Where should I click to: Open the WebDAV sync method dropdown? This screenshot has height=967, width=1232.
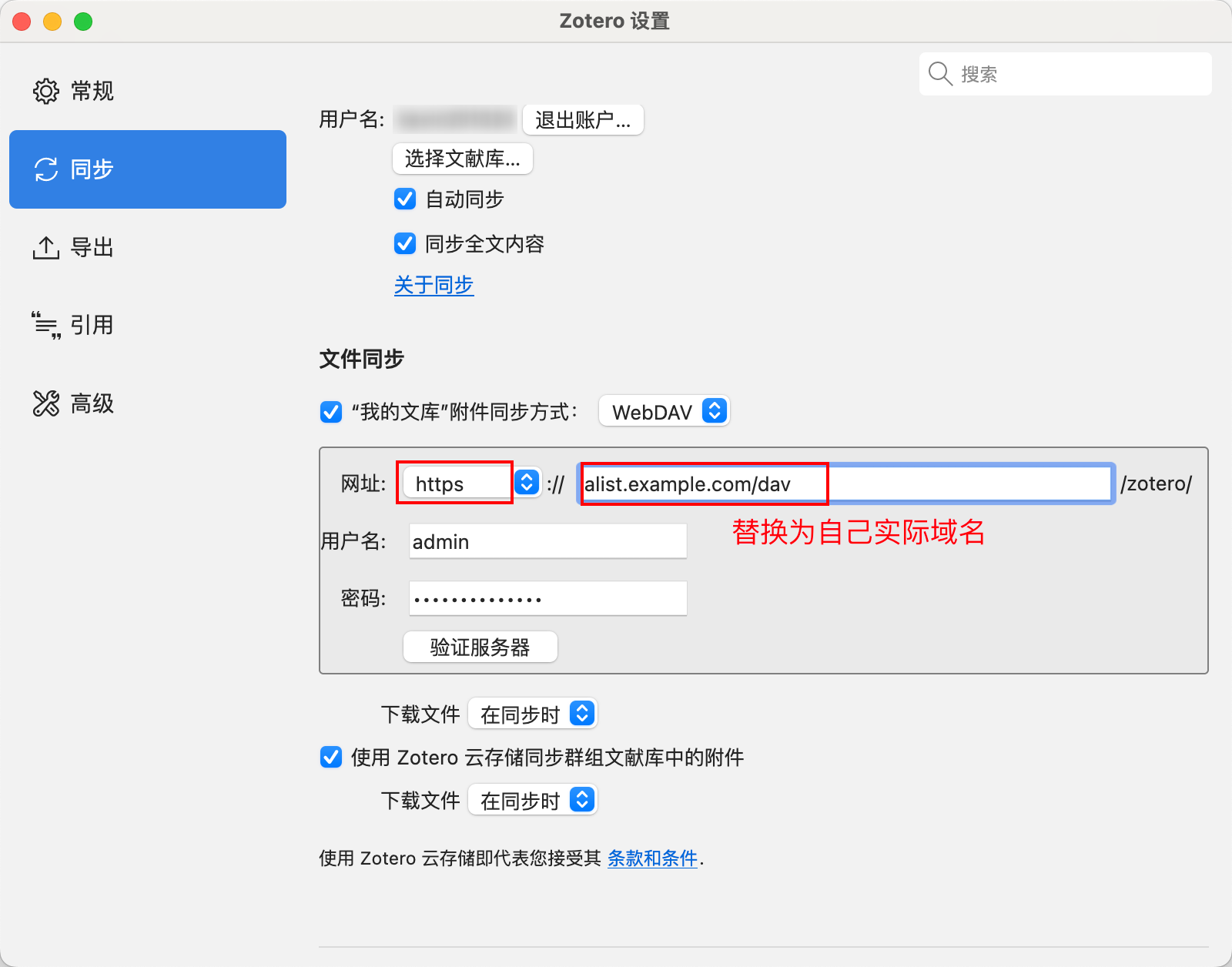coord(664,412)
